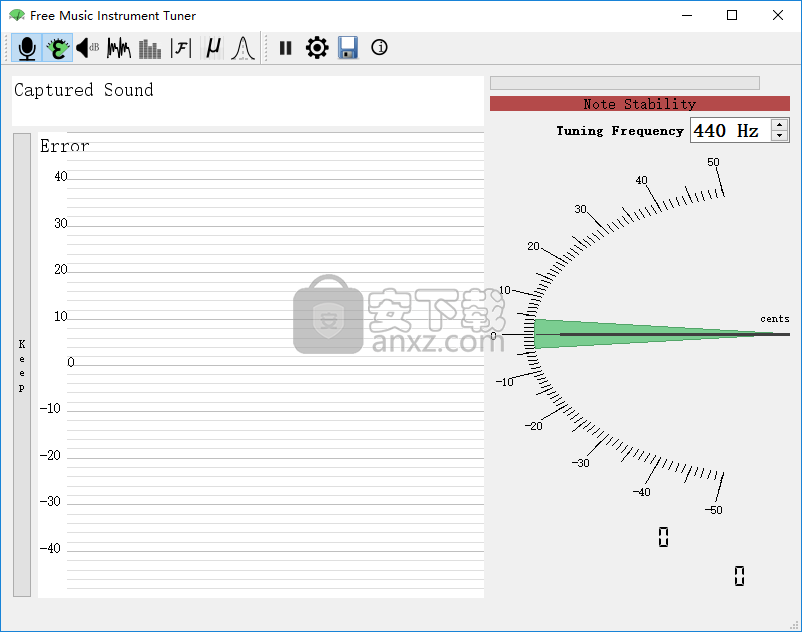The image size is (802, 632).
Task: Toggle the error history view icon
Action: (x=57, y=48)
